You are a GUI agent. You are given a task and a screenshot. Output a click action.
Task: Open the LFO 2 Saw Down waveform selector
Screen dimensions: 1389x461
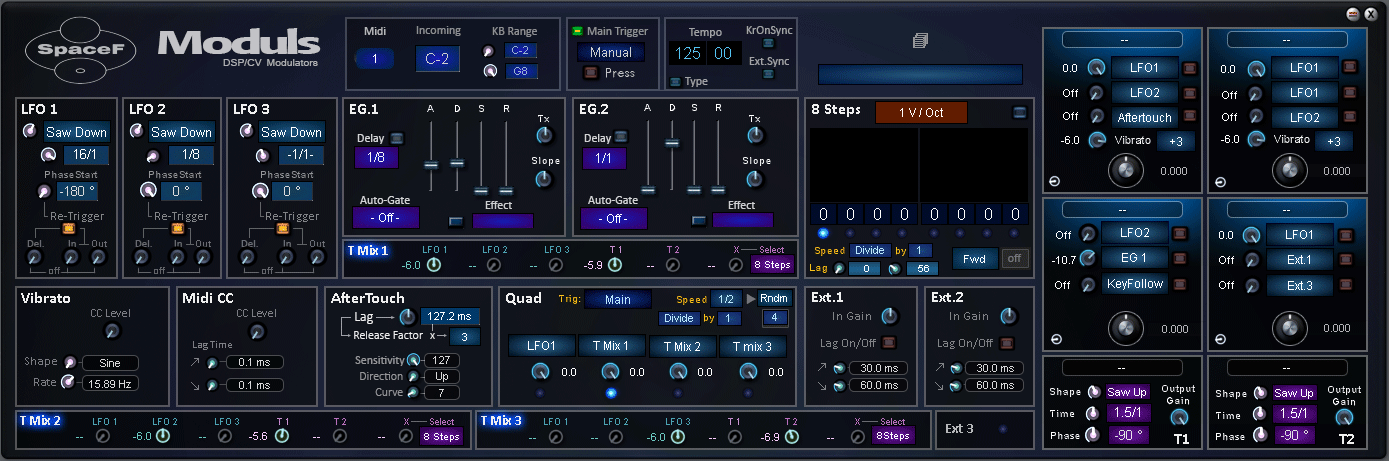tap(182, 132)
